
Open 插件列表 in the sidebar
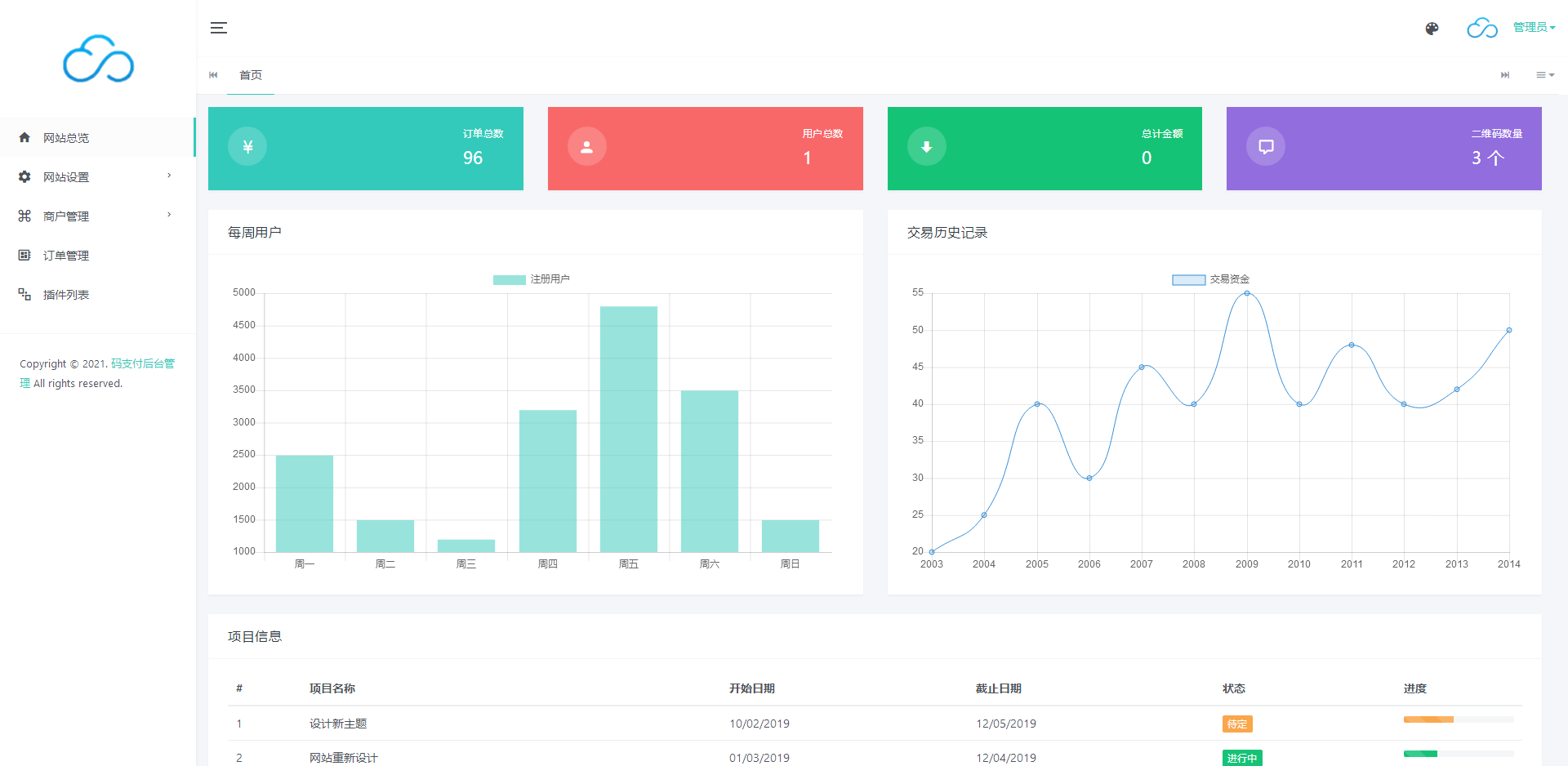pyautogui.click(x=66, y=295)
